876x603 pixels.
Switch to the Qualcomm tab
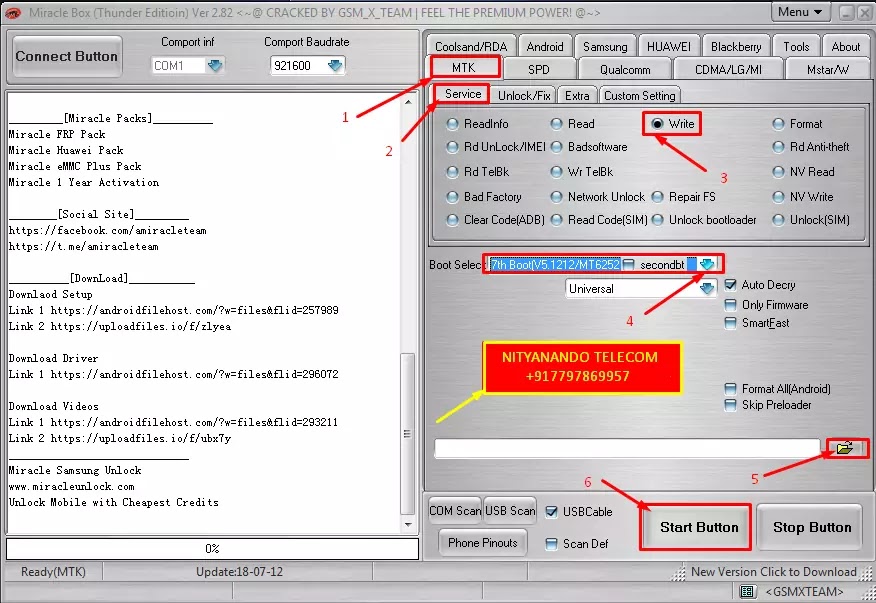pos(625,69)
